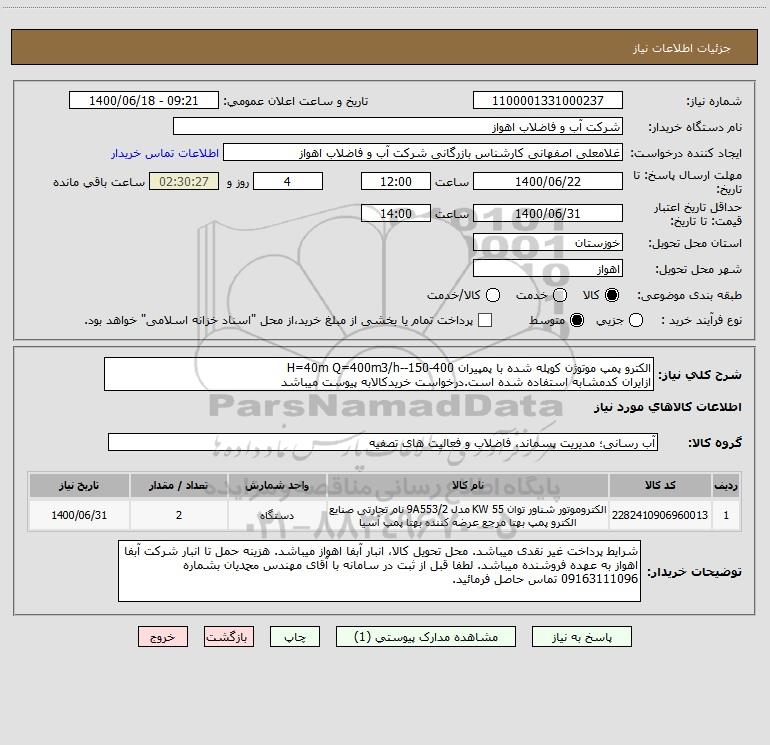Click the request creator field
770x745 pixels.
423,152
